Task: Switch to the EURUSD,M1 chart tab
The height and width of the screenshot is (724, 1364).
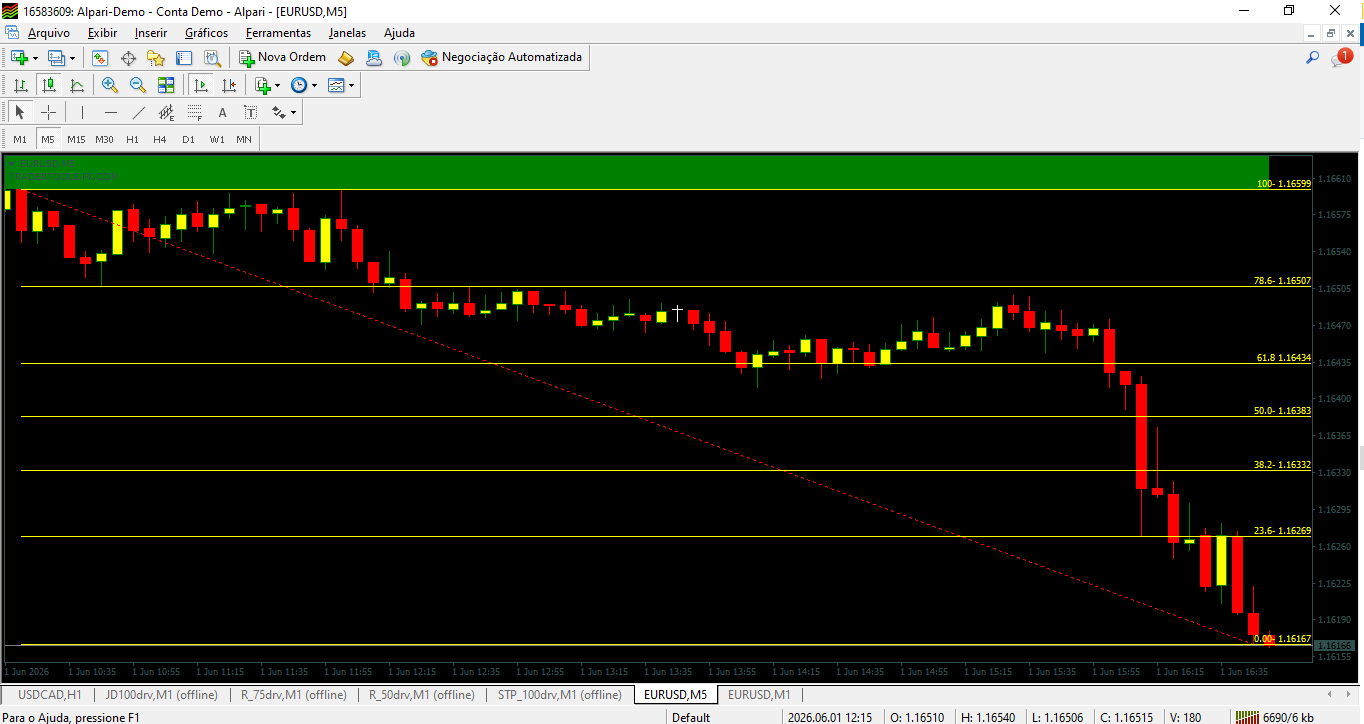Action: coord(759,694)
